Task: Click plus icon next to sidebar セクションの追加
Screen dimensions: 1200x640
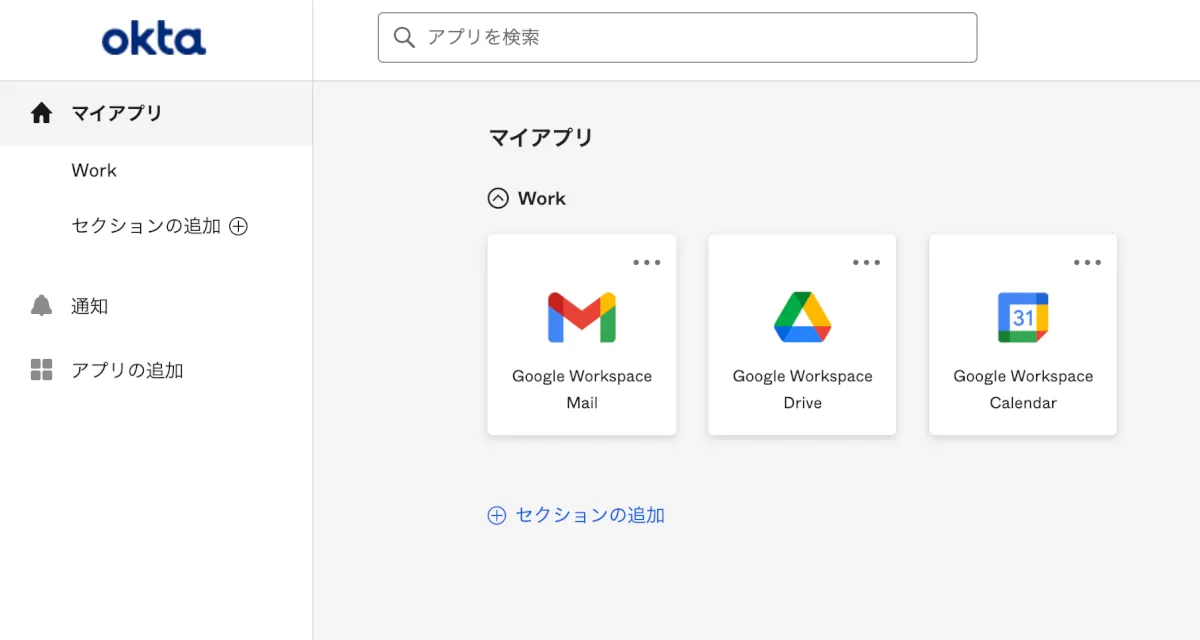Action: click(x=238, y=226)
